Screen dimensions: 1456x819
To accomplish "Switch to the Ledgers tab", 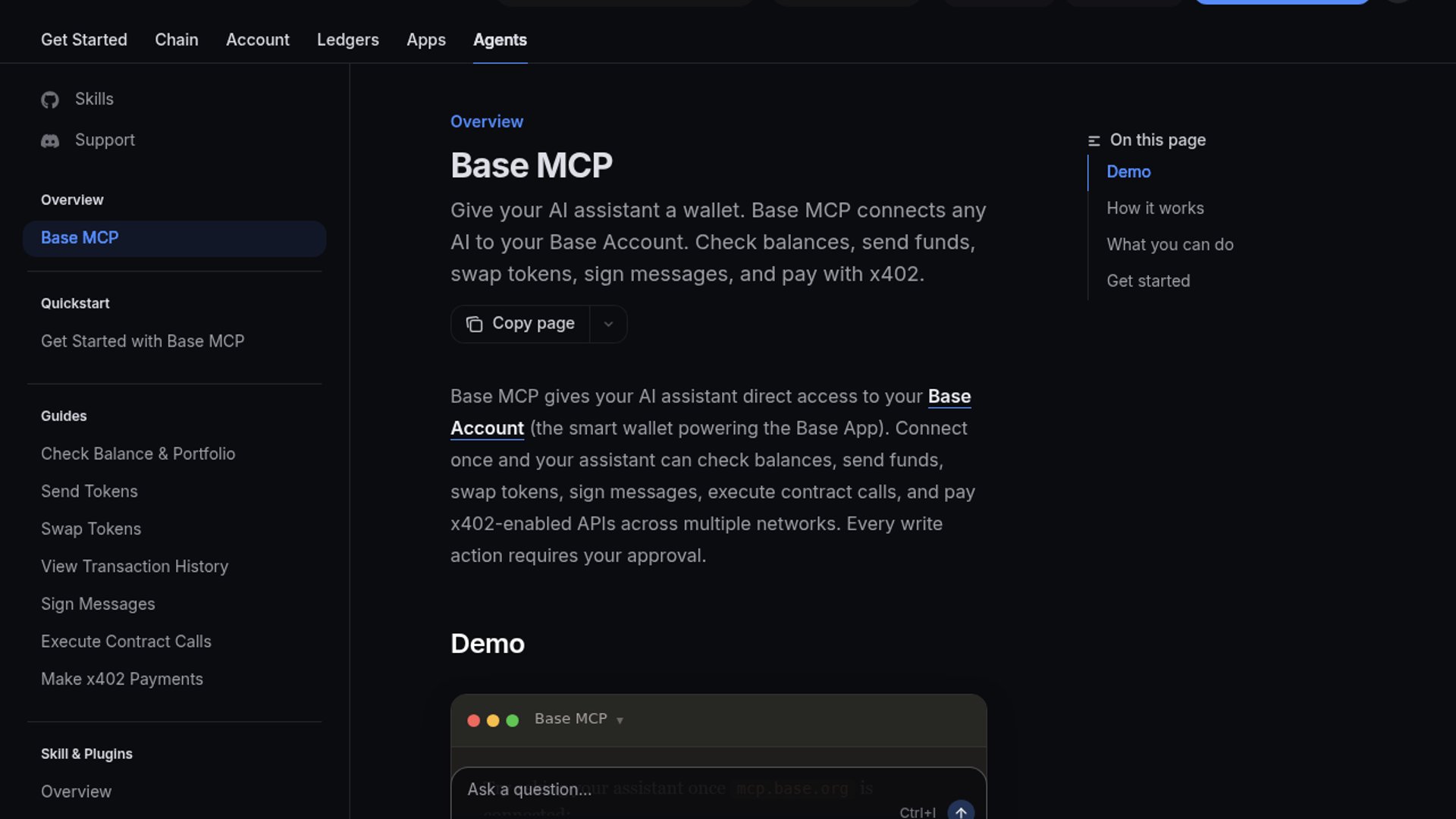I will [348, 39].
